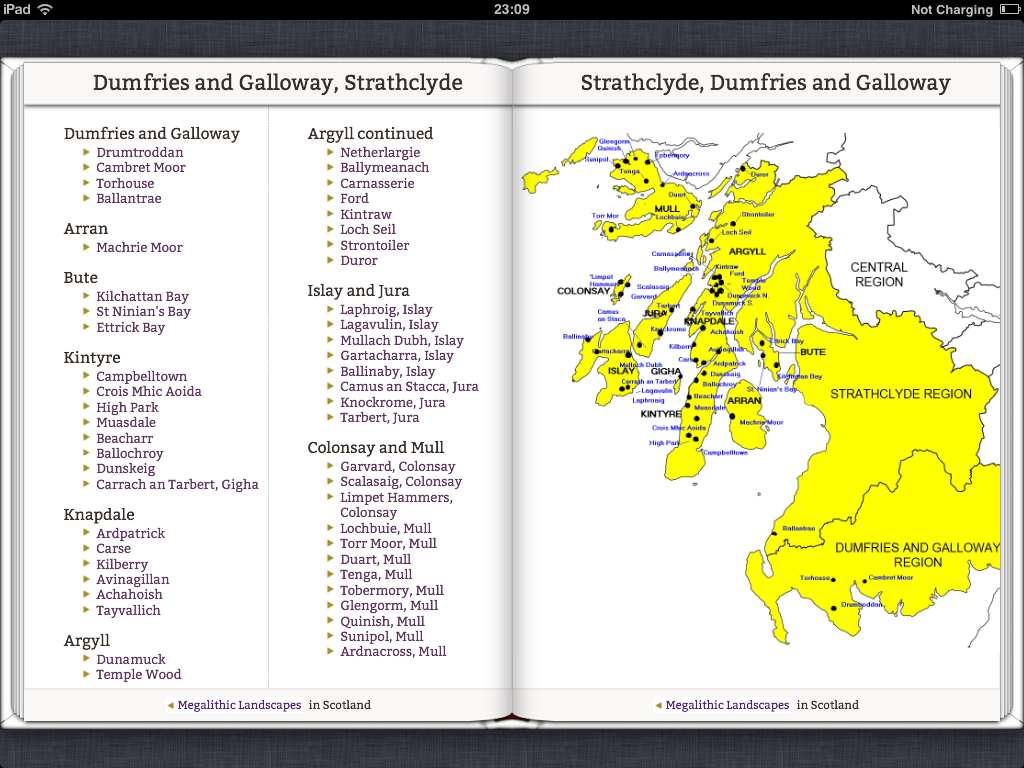Go to Torhouse page
This screenshot has height=768, width=1024.
125,184
